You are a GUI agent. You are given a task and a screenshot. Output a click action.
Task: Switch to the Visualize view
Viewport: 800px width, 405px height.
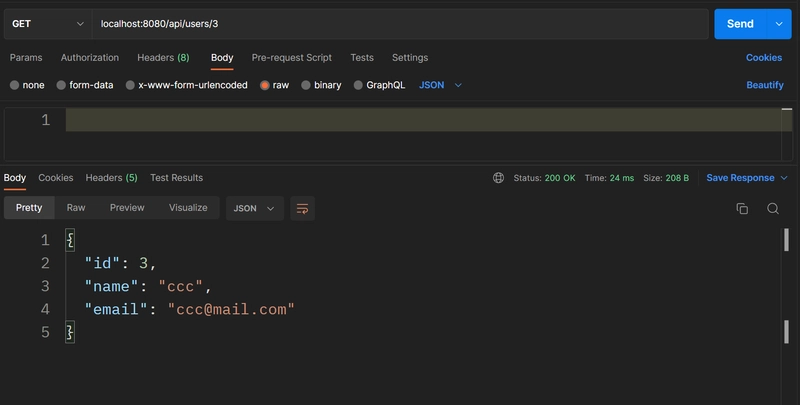pos(188,208)
